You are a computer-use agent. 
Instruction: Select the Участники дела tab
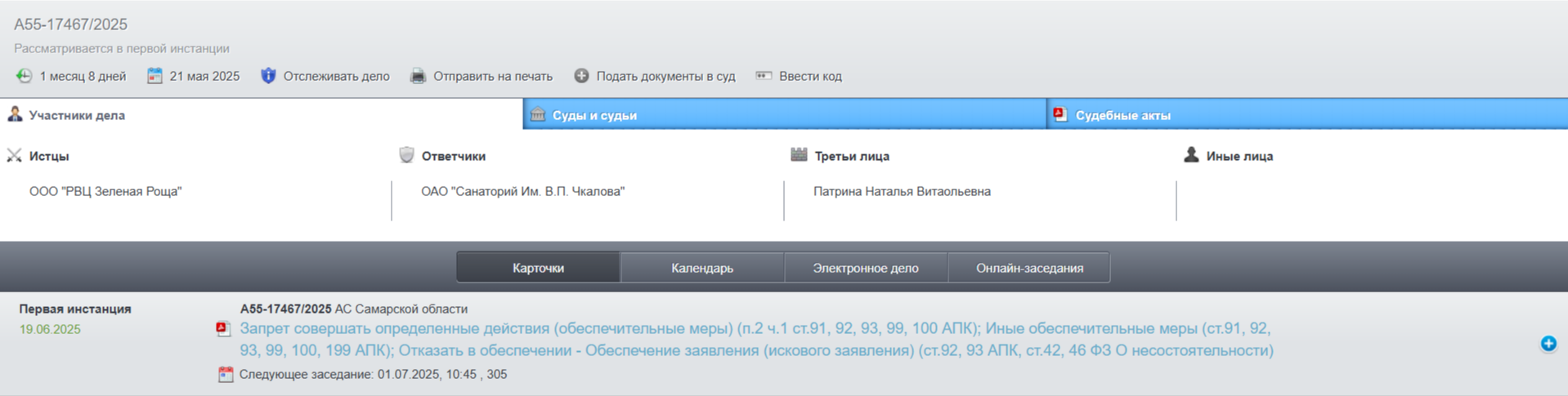(77, 115)
